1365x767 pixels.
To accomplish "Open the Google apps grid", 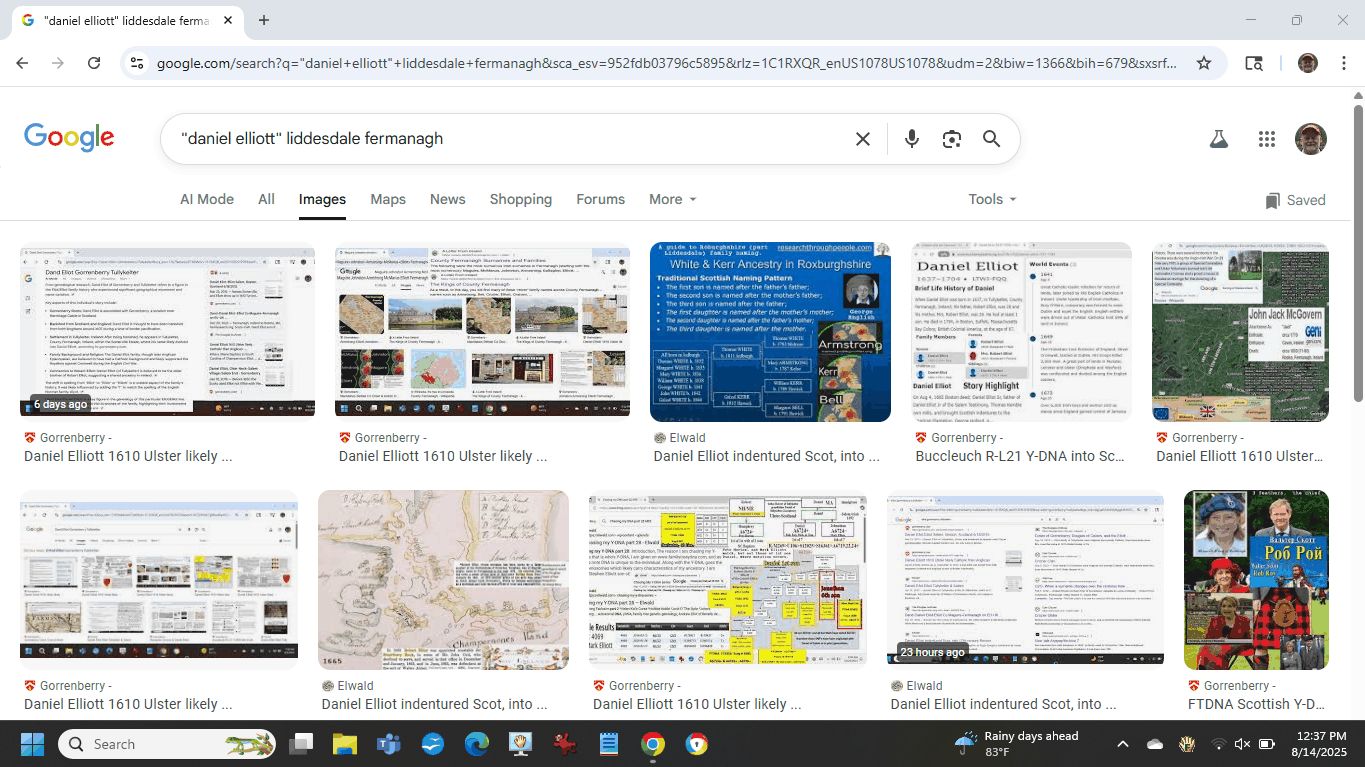I will click(1266, 139).
